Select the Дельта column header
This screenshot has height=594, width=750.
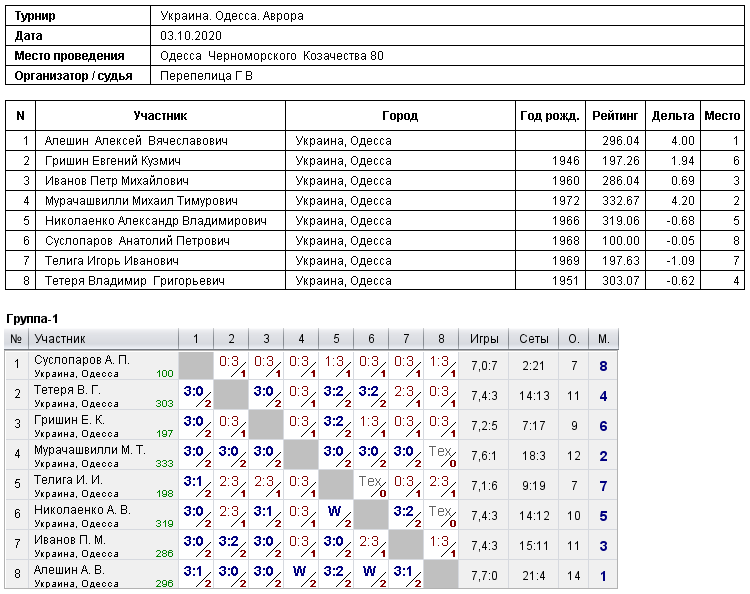tap(673, 116)
